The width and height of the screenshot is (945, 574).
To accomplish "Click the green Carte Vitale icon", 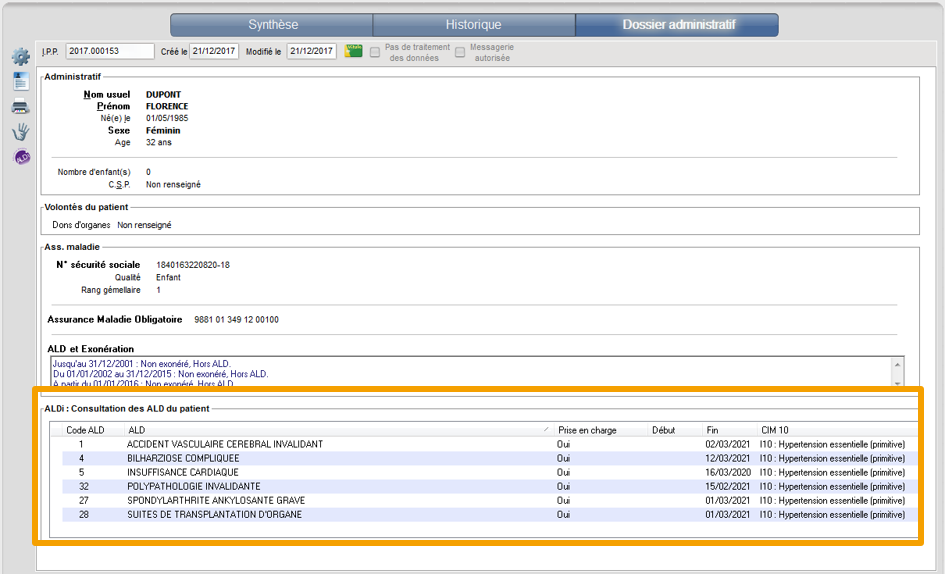I will click(x=353, y=52).
